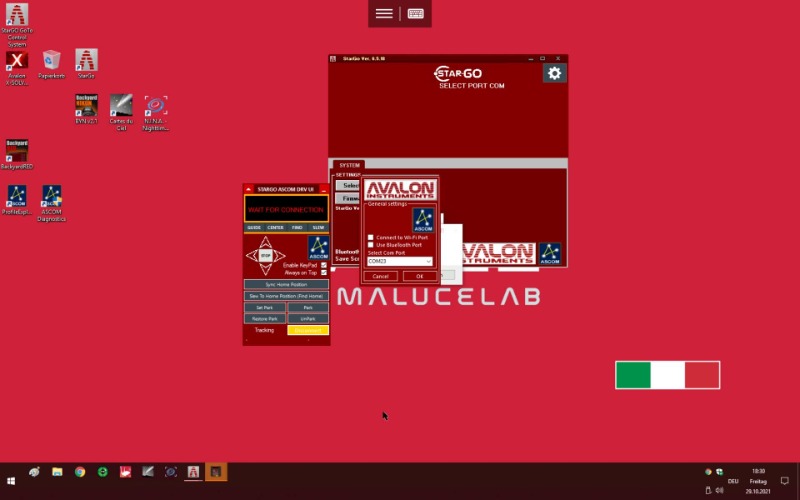Toggle the Always on Top checkbox
The image size is (800, 500).
pyautogui.click(x=323, y=273)
